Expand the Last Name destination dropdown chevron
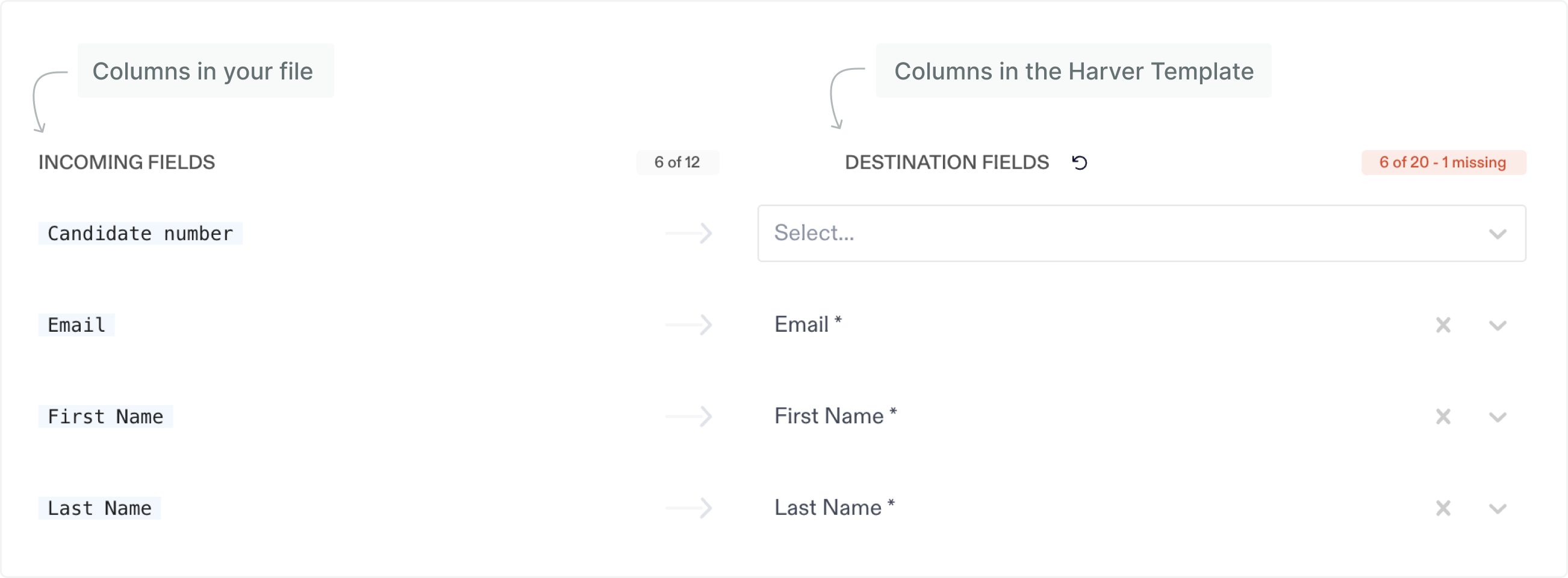 coord(1498,509)
